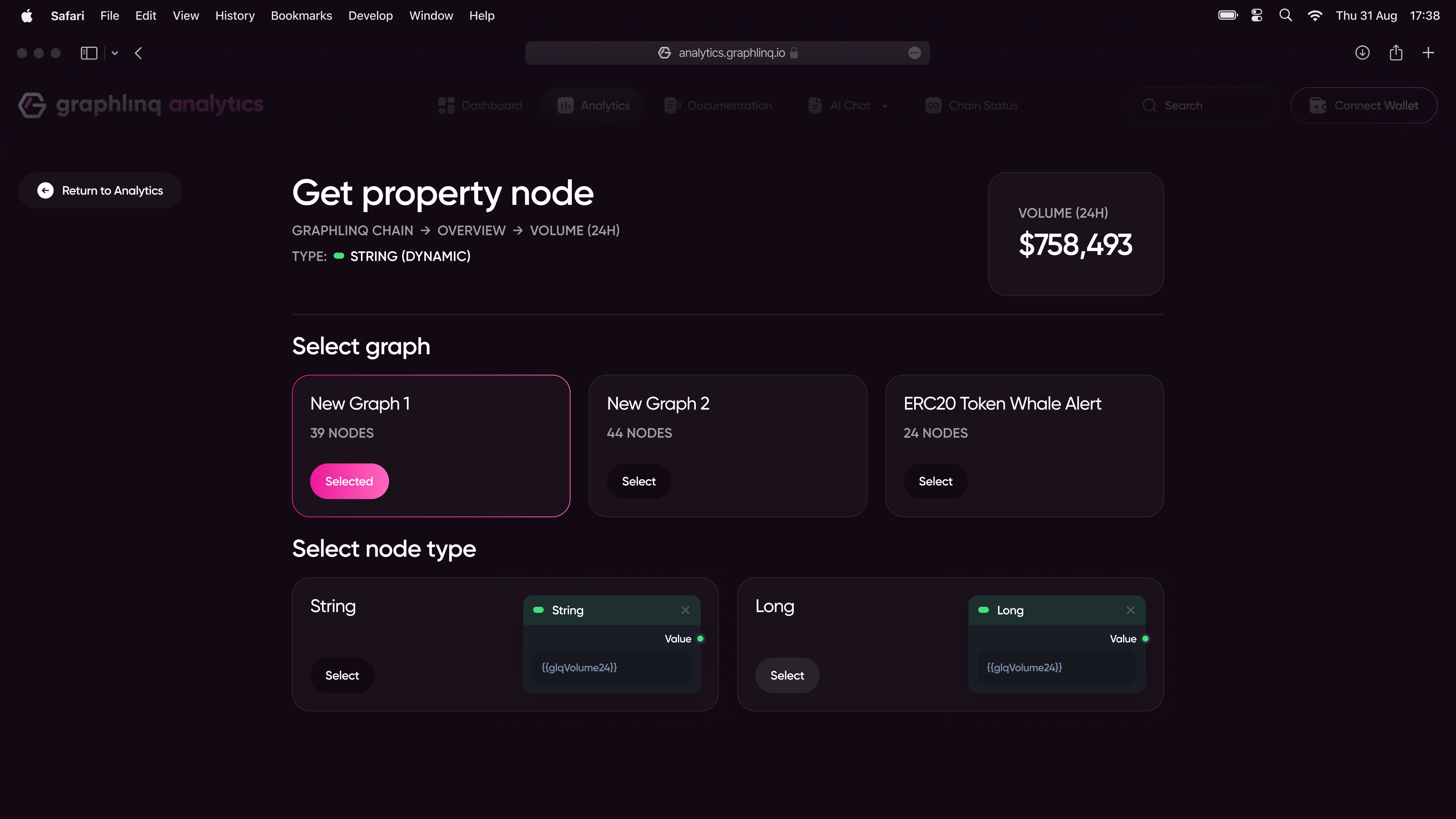1456x819 pixels.
Task: Click the {{glqVolume24}} value field on String node
Action: [612, 667]
